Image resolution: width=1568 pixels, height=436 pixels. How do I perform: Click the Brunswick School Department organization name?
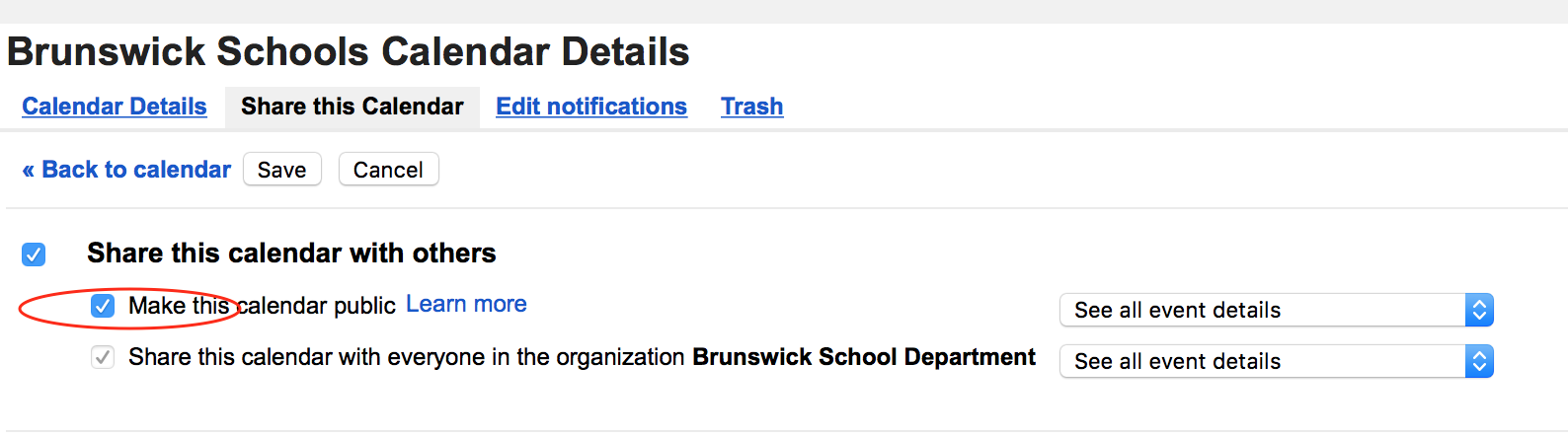(864, 357)
